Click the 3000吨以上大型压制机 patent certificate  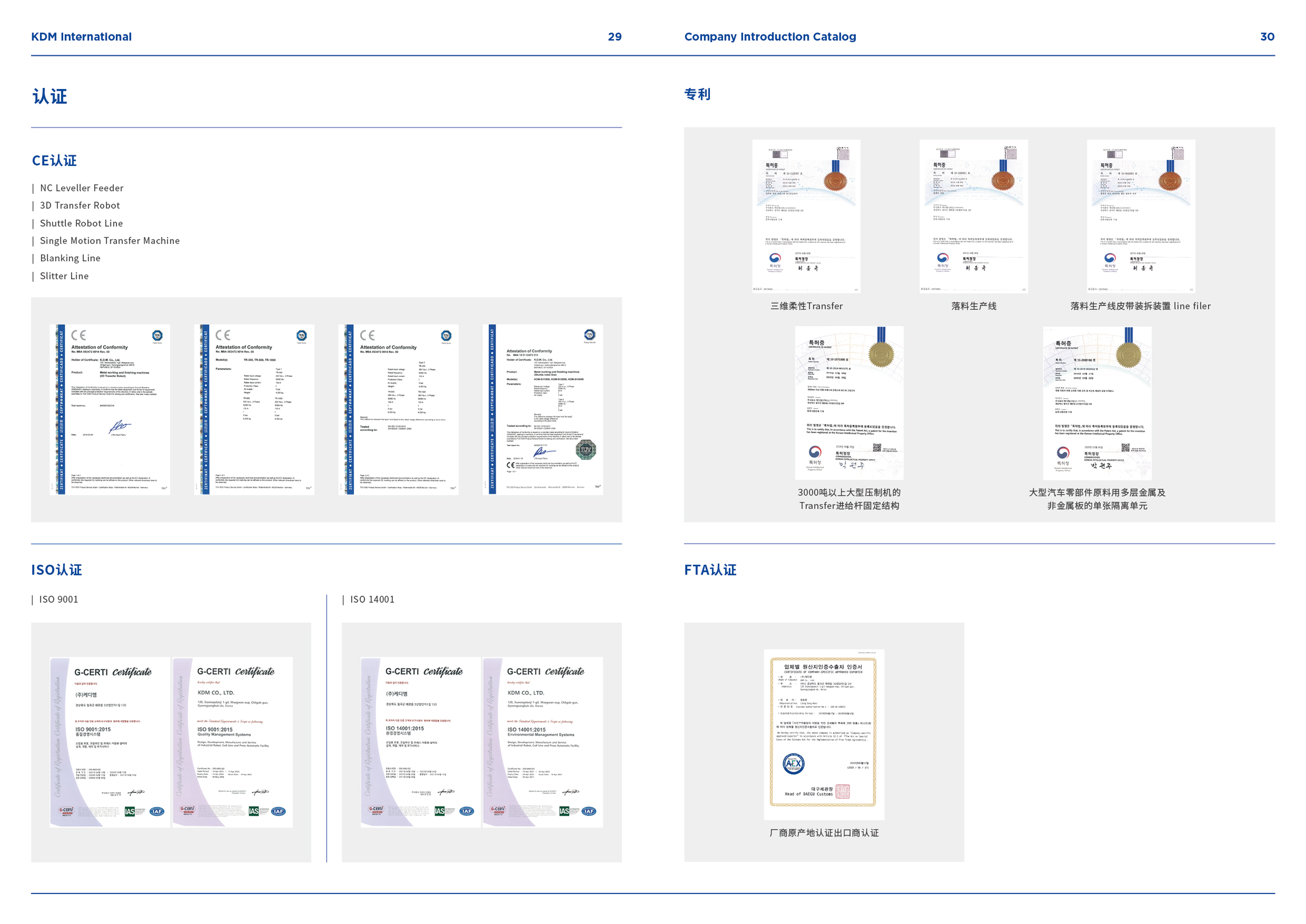coord(849,403)
